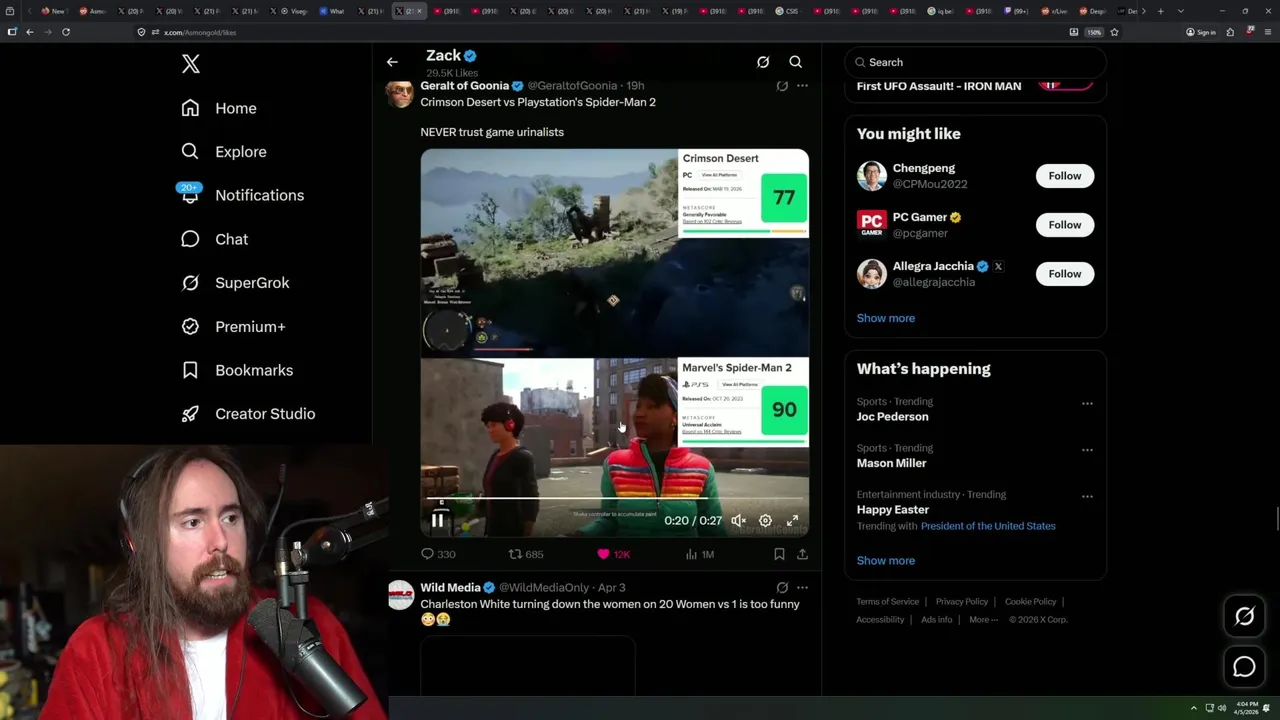Click the search icon in profile header

pyautogui.click(x=796, y=62)
